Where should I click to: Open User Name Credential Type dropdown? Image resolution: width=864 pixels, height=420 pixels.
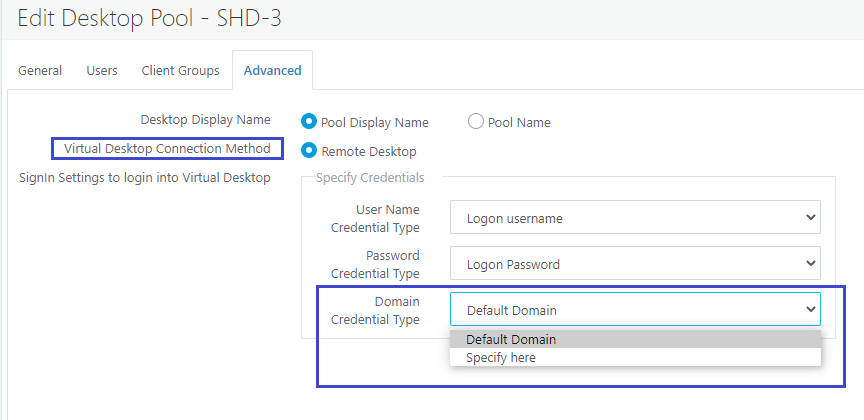pos(635,218)
